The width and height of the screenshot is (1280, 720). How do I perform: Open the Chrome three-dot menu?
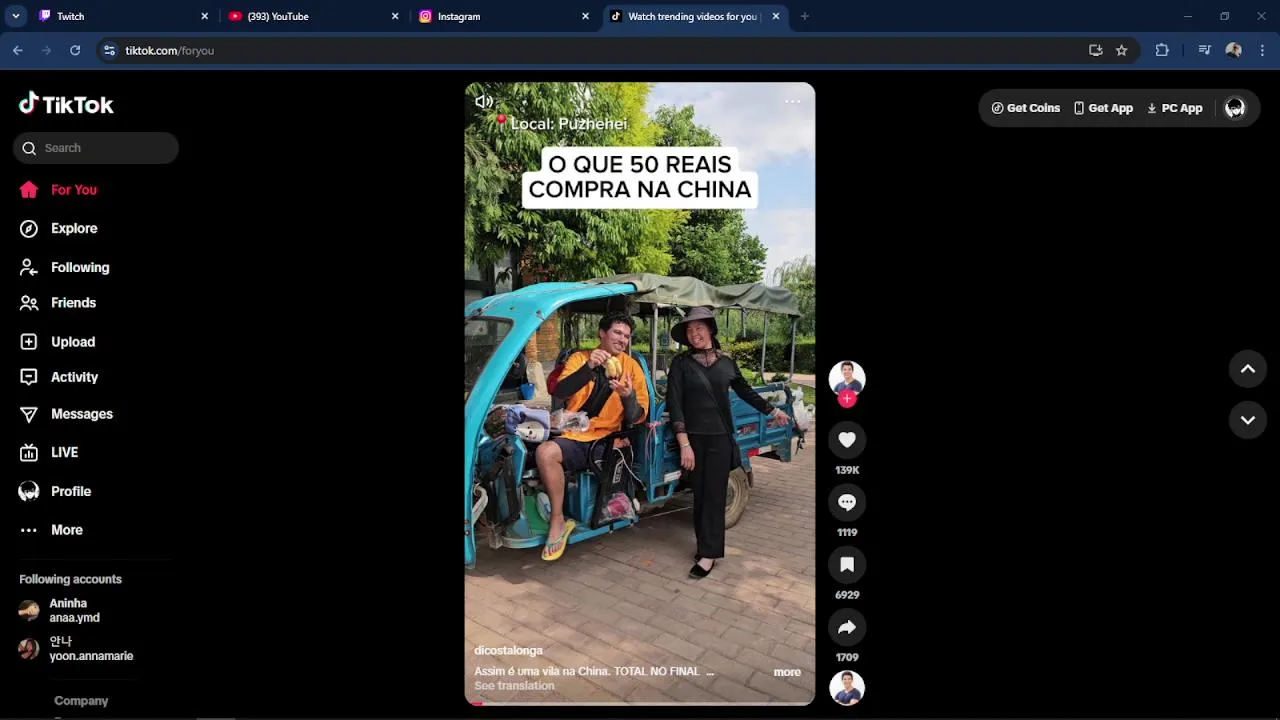pos(1263,50)
